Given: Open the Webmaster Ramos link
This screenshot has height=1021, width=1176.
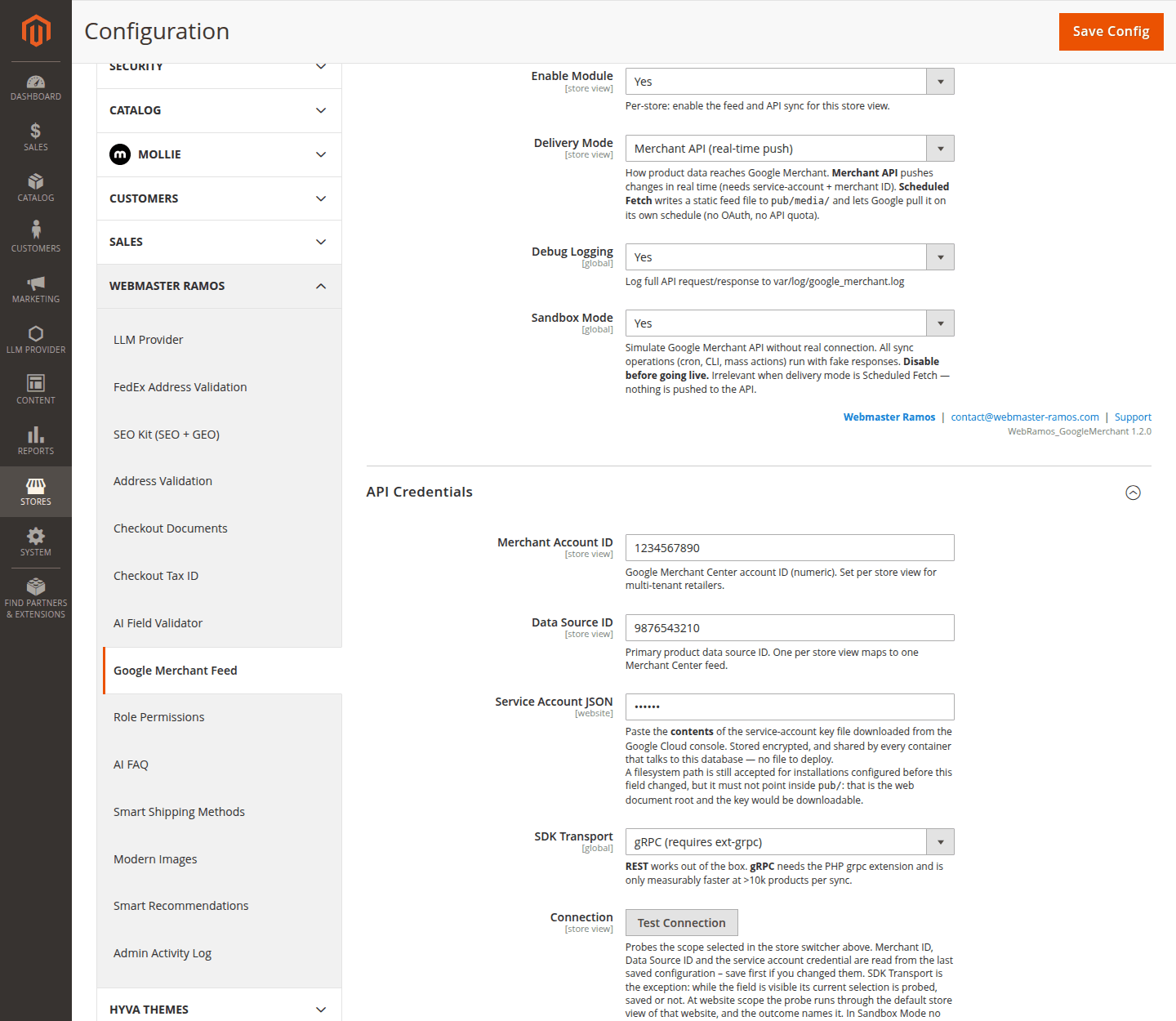Looking at the screenshot, I should tap(889, 417).
